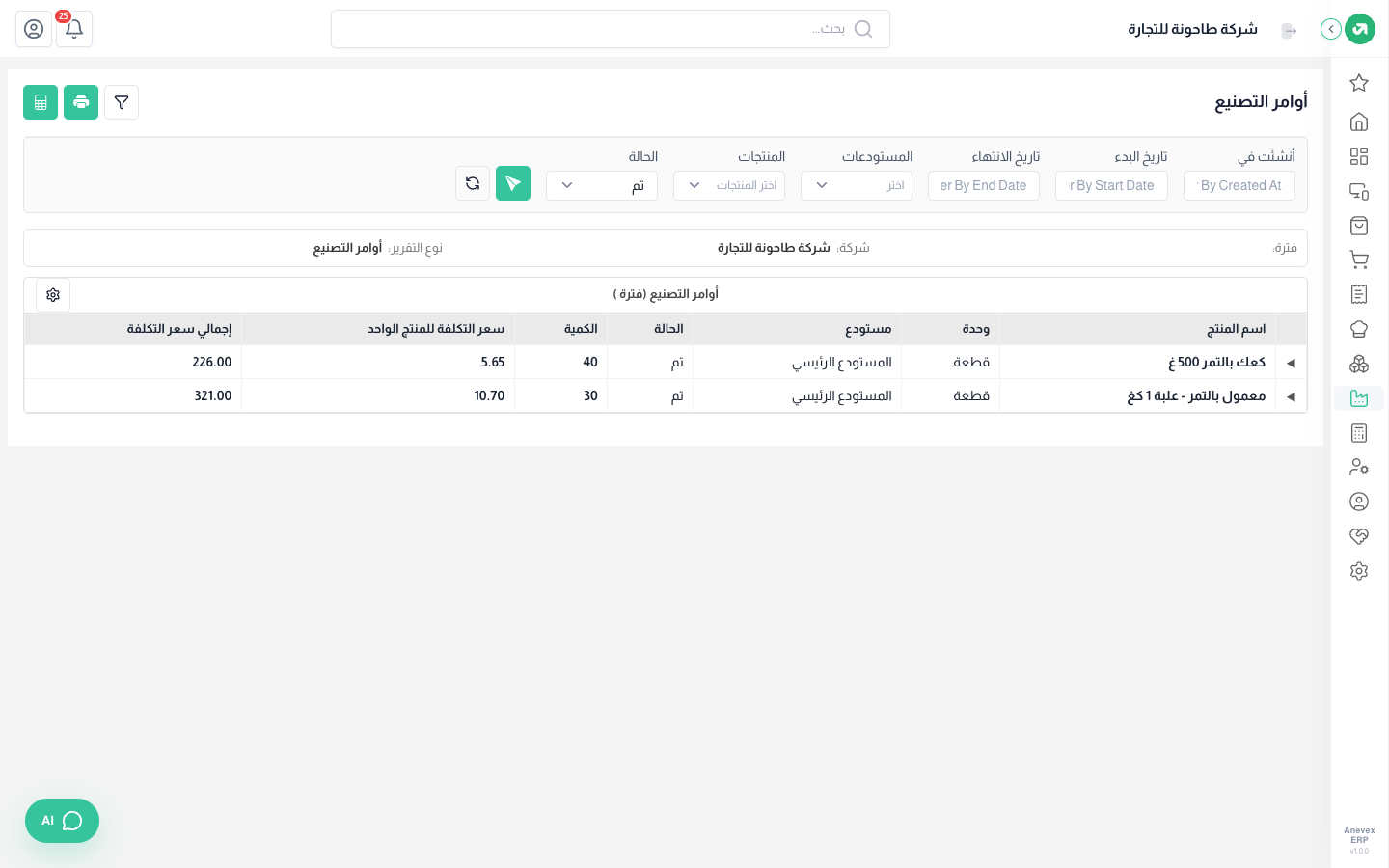Collapse sidebar with green chevron button
The image size is (1389, 868).
[x=1331, y=29]
